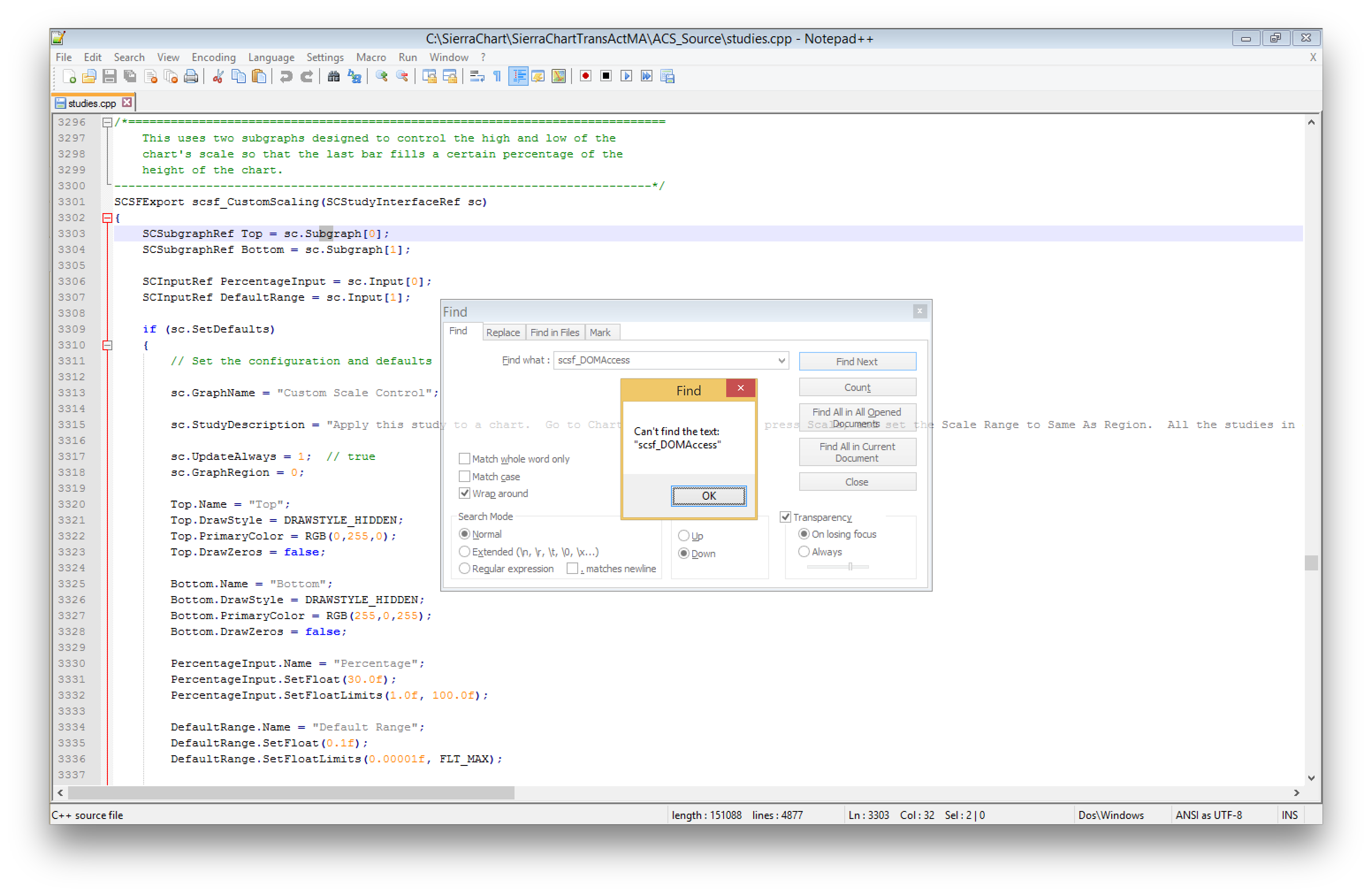Toggle the matches newline checkbox
The height and width of the screenshot is (895, 1372).
click(572, 569)
